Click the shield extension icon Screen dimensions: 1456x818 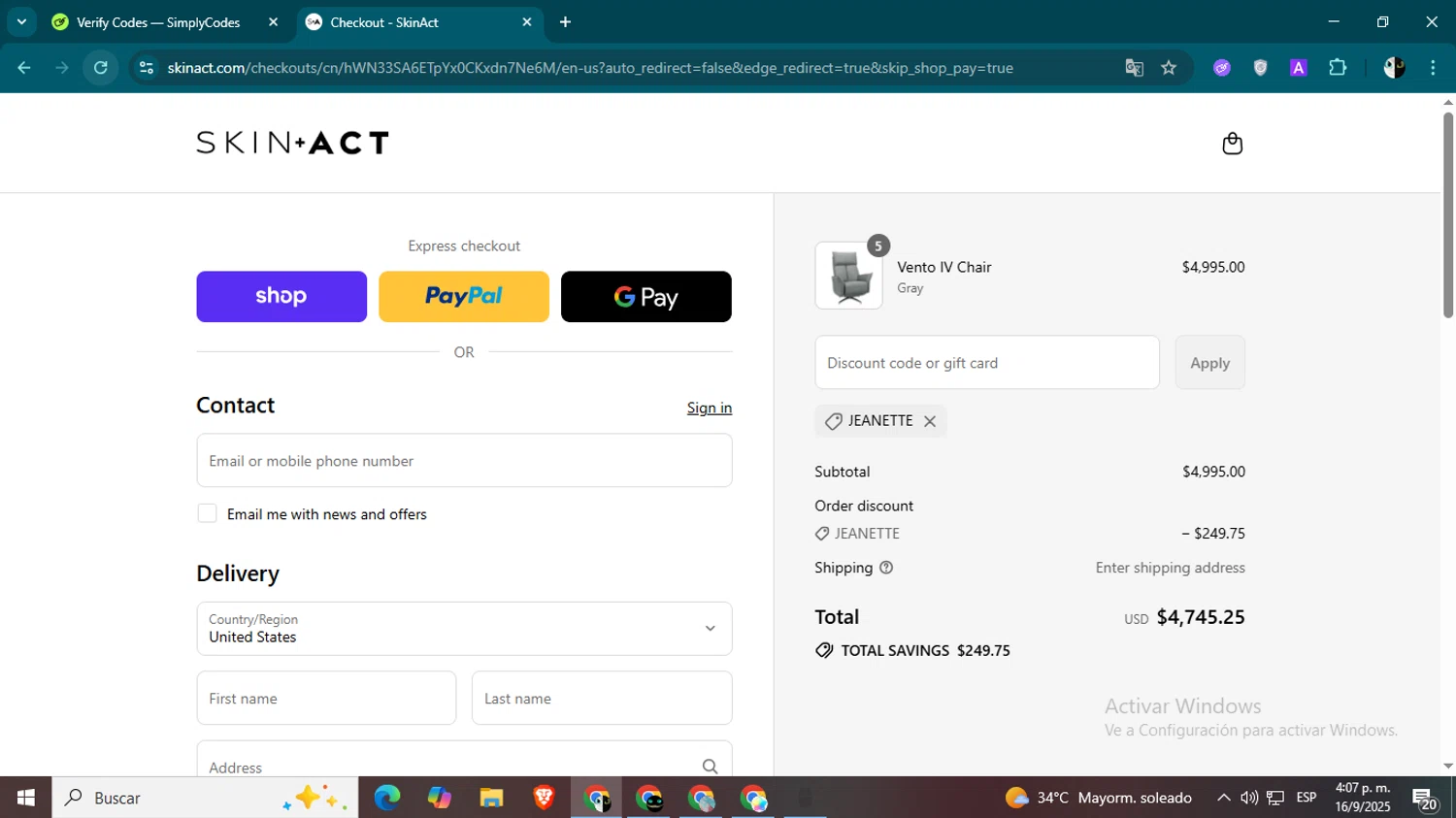pyautogui.click(x=1260, y=68)
